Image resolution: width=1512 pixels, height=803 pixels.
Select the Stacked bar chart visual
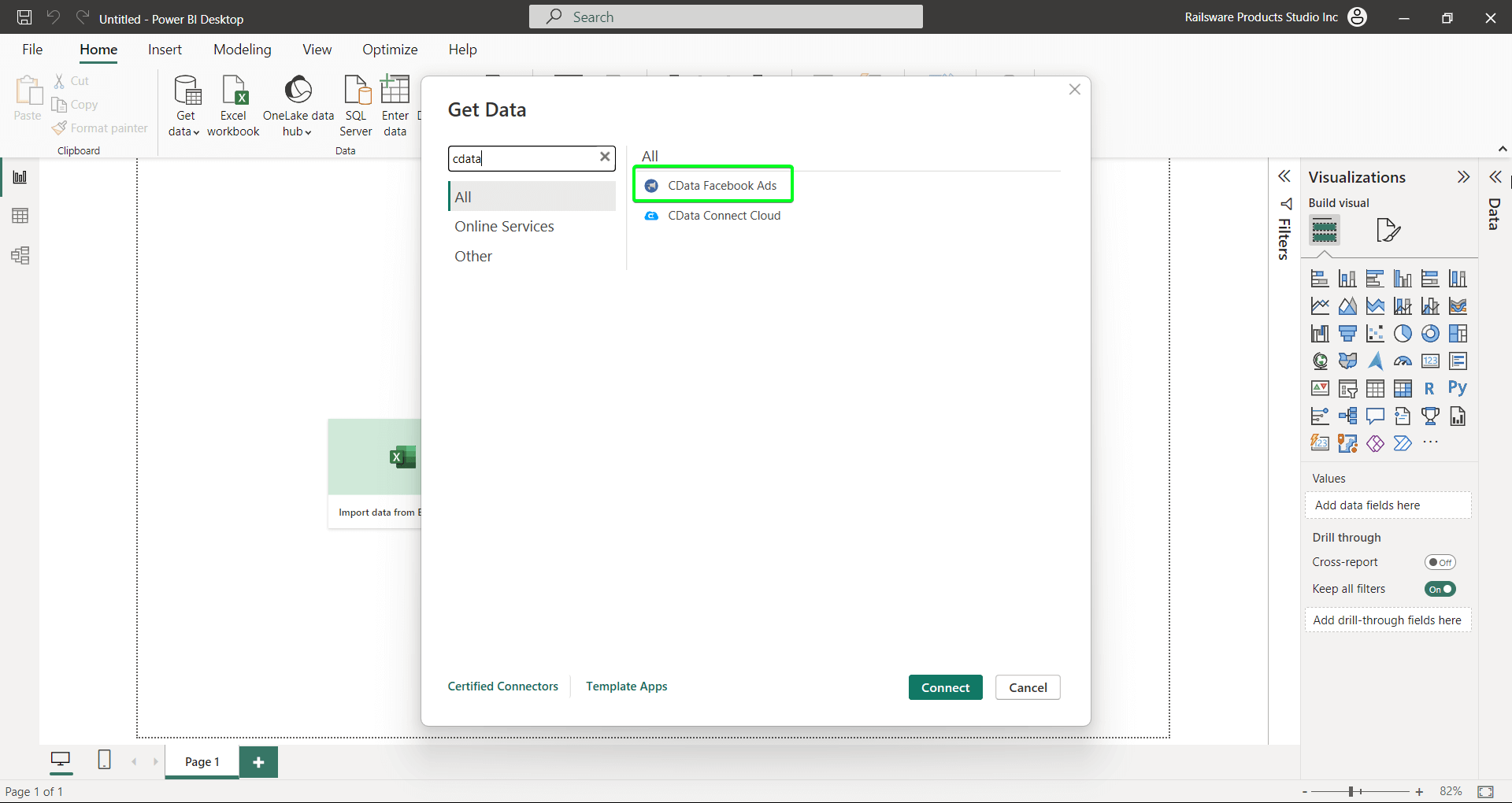[1320, 279]
